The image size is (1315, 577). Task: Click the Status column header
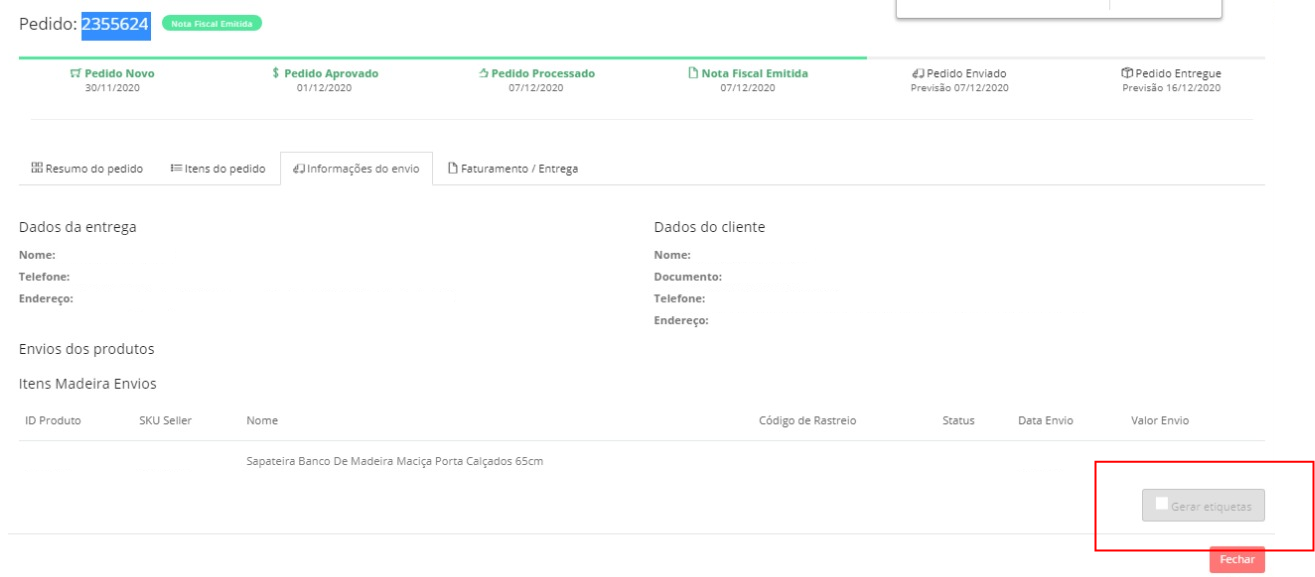point(958,421)
